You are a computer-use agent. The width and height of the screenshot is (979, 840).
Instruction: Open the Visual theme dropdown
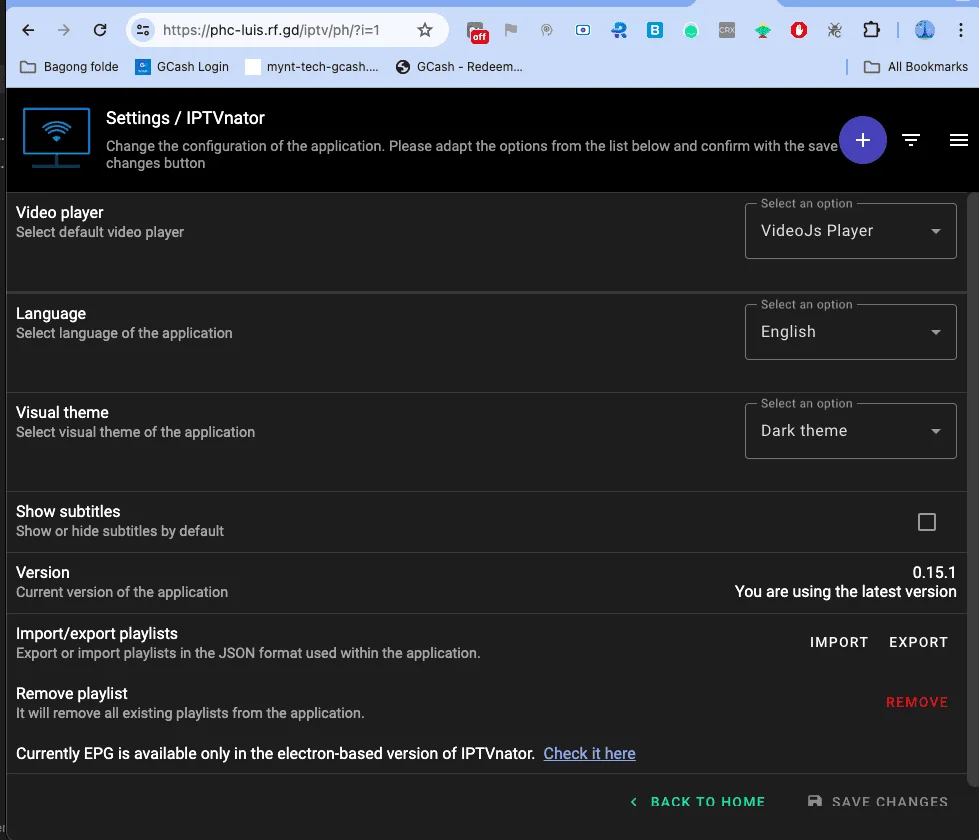coord(850,431)
